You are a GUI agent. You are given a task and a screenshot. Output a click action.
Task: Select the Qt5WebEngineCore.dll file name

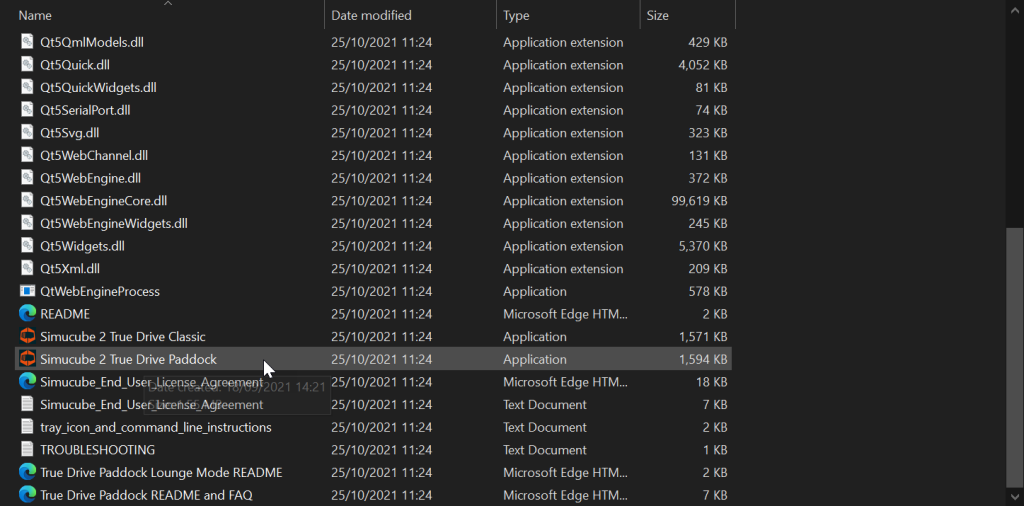(103, 200)
